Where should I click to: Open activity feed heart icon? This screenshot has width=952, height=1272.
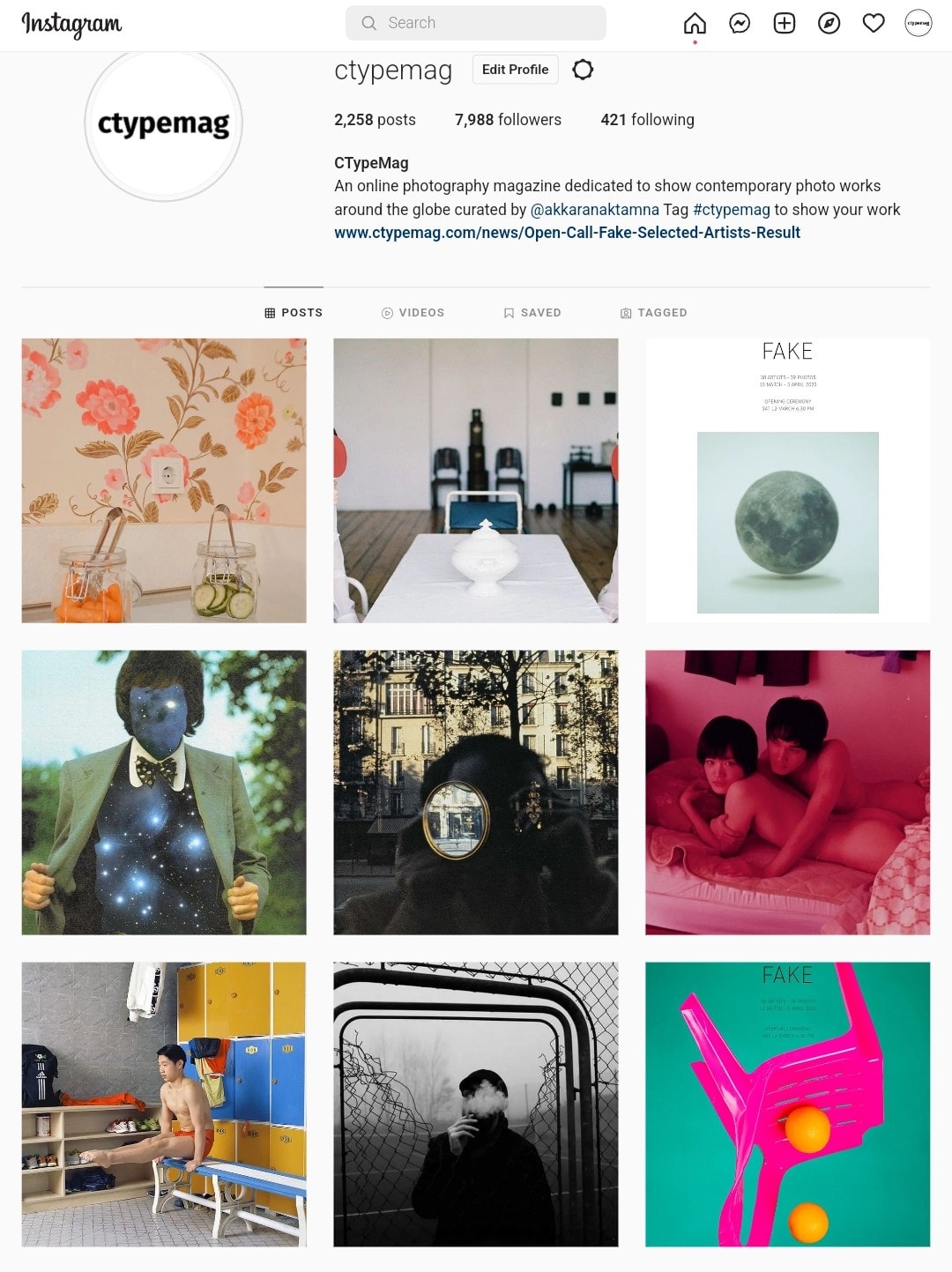pos(874,24)
